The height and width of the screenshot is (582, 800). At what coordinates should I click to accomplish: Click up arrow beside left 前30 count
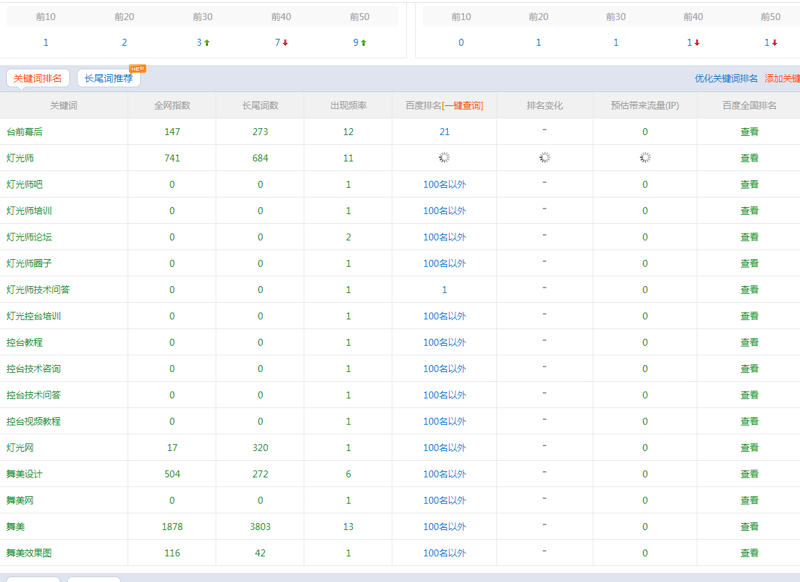(x=207, y=43)
